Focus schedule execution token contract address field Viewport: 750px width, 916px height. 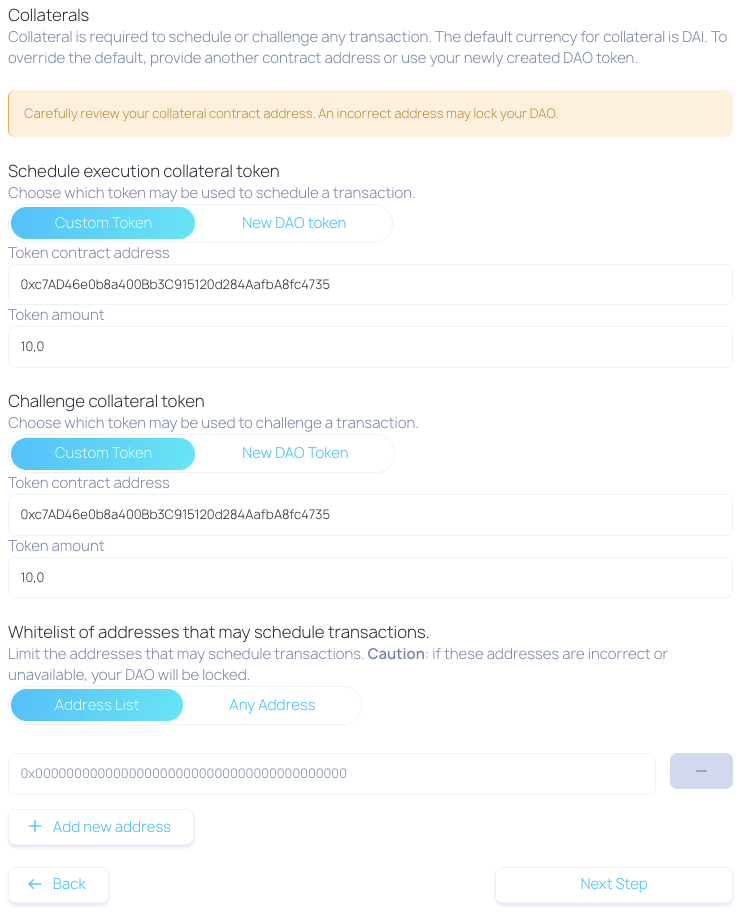click(x=370, y=285)
